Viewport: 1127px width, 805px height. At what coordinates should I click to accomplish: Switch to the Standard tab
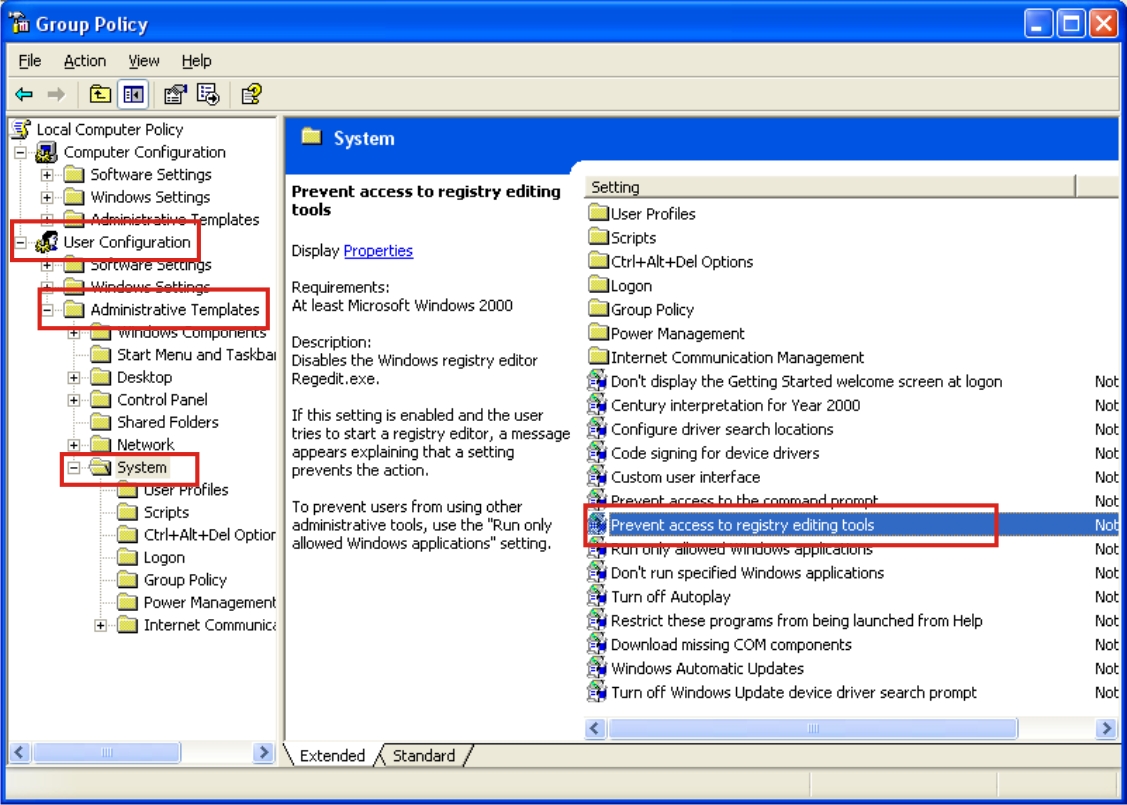pyautogui.click(x=424, y=755)
